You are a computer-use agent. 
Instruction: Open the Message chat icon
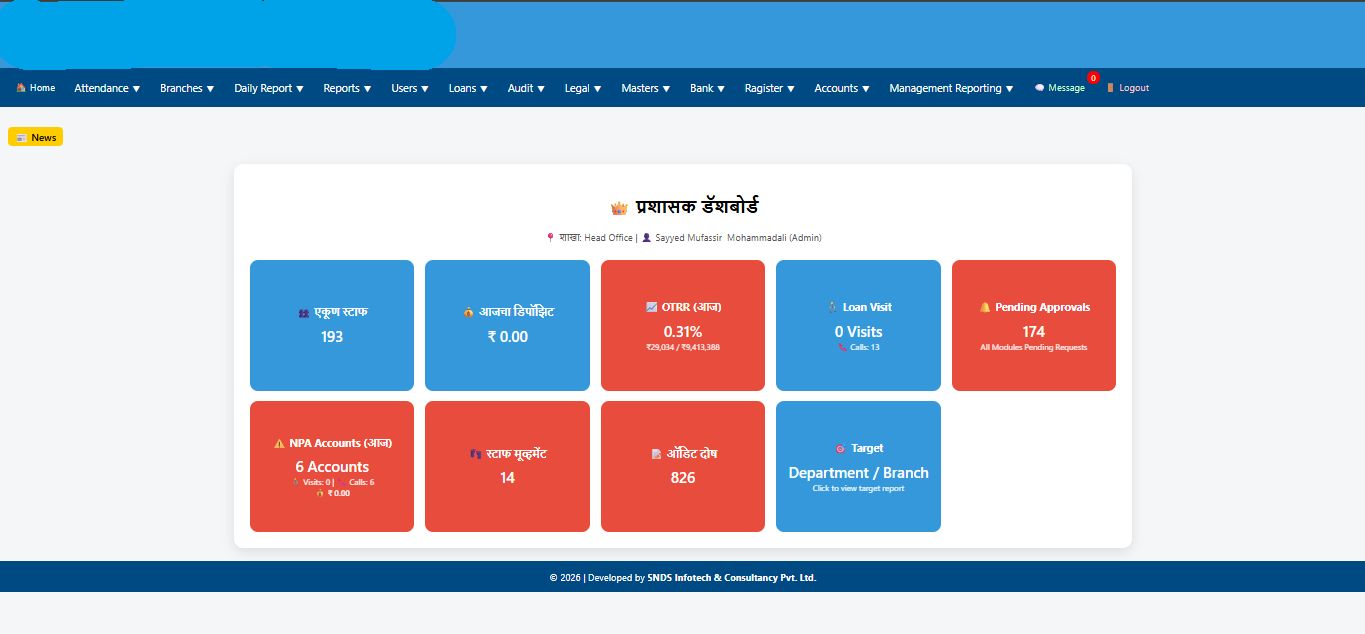tap(1039, 88)
